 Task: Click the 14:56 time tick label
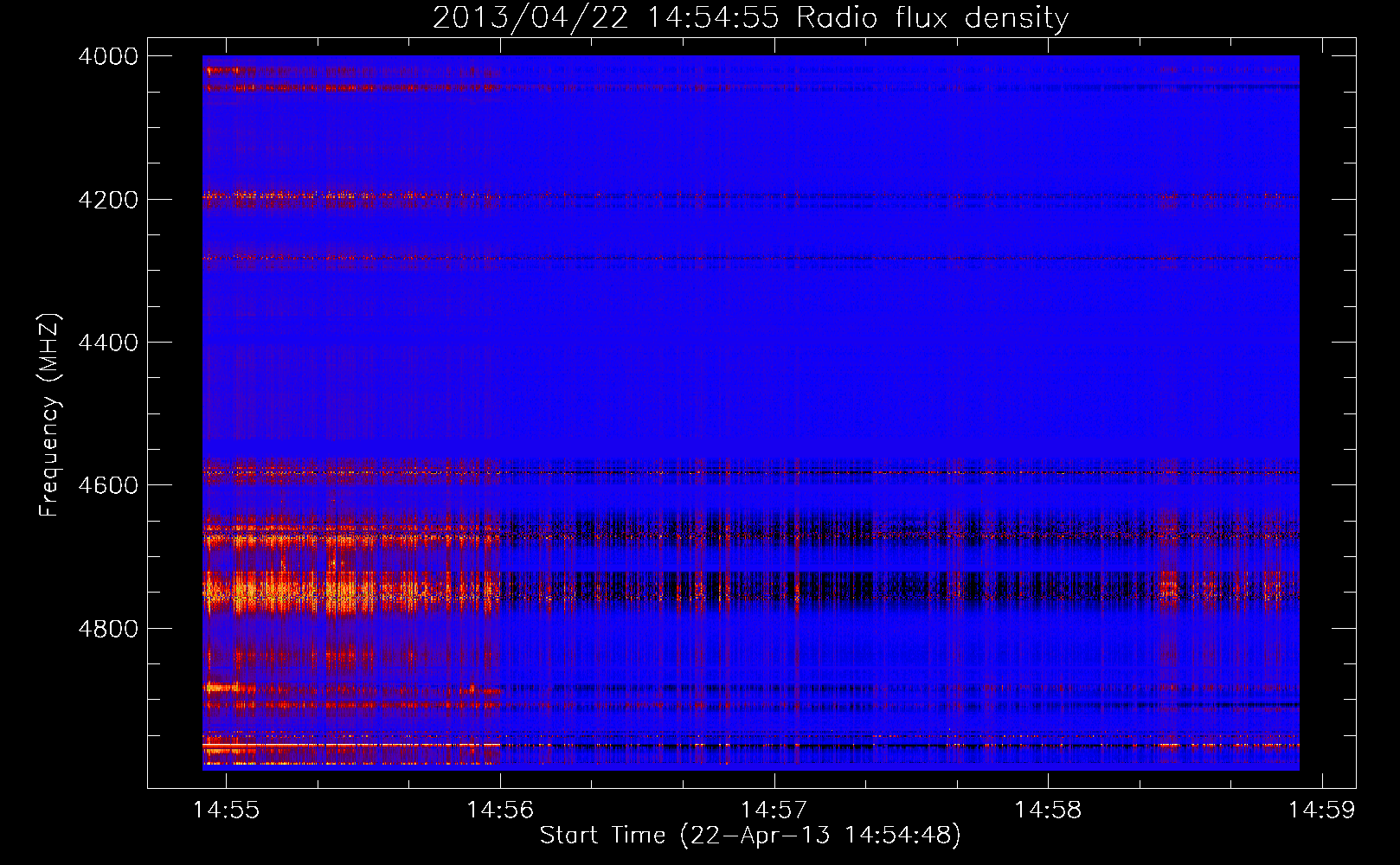pos(500,811)
